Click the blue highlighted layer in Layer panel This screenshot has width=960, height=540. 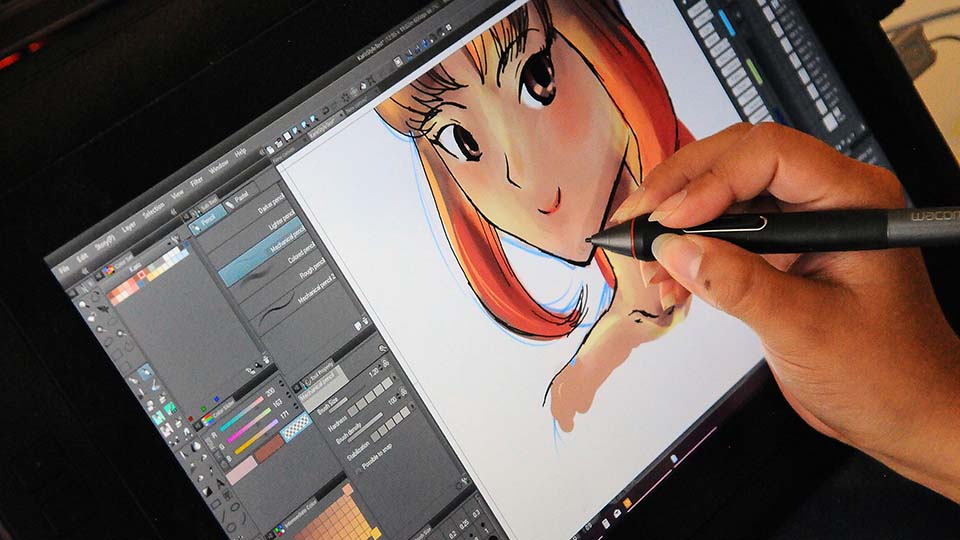click(x=724, y=22)
